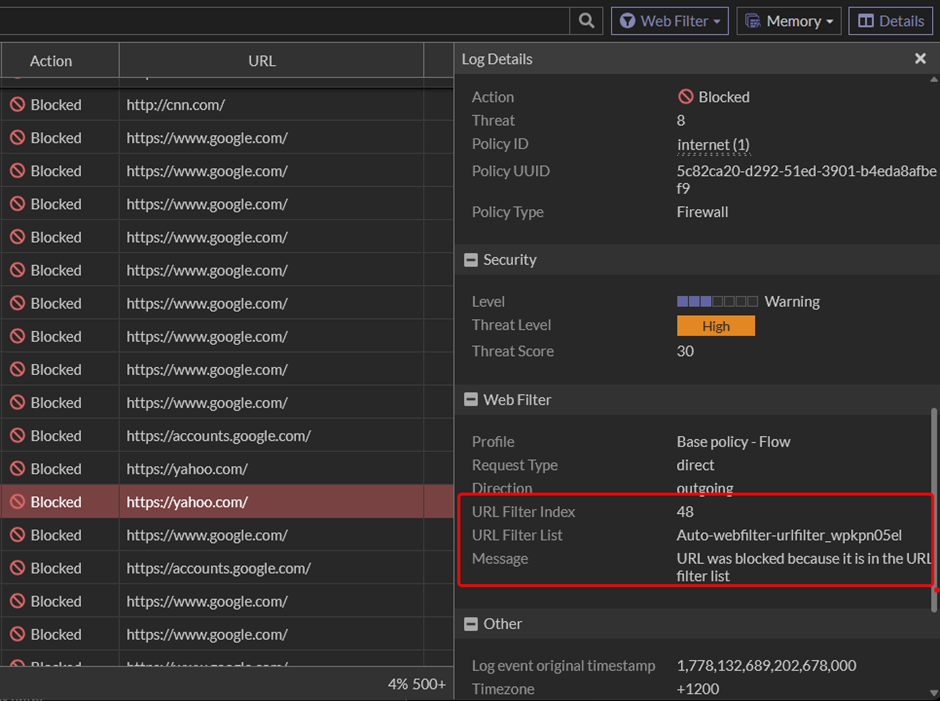
Task: Click the search magnifier icon
Action: [x=586, y=21]
